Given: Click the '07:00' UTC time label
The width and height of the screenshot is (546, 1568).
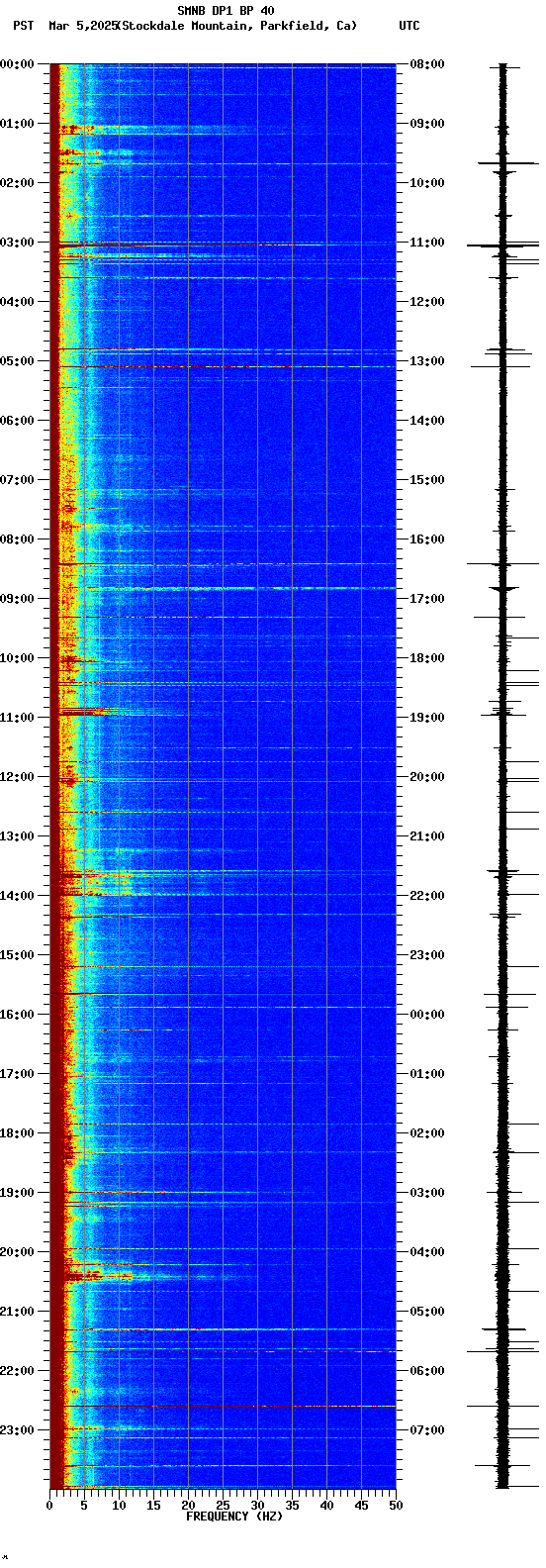Looking at the screenshot, I should [x=427, y=1430].
